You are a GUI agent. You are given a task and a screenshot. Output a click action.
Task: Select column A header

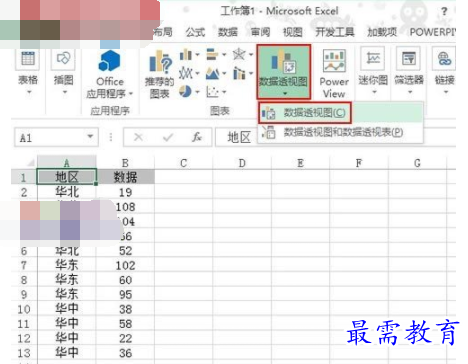point(67,163)
